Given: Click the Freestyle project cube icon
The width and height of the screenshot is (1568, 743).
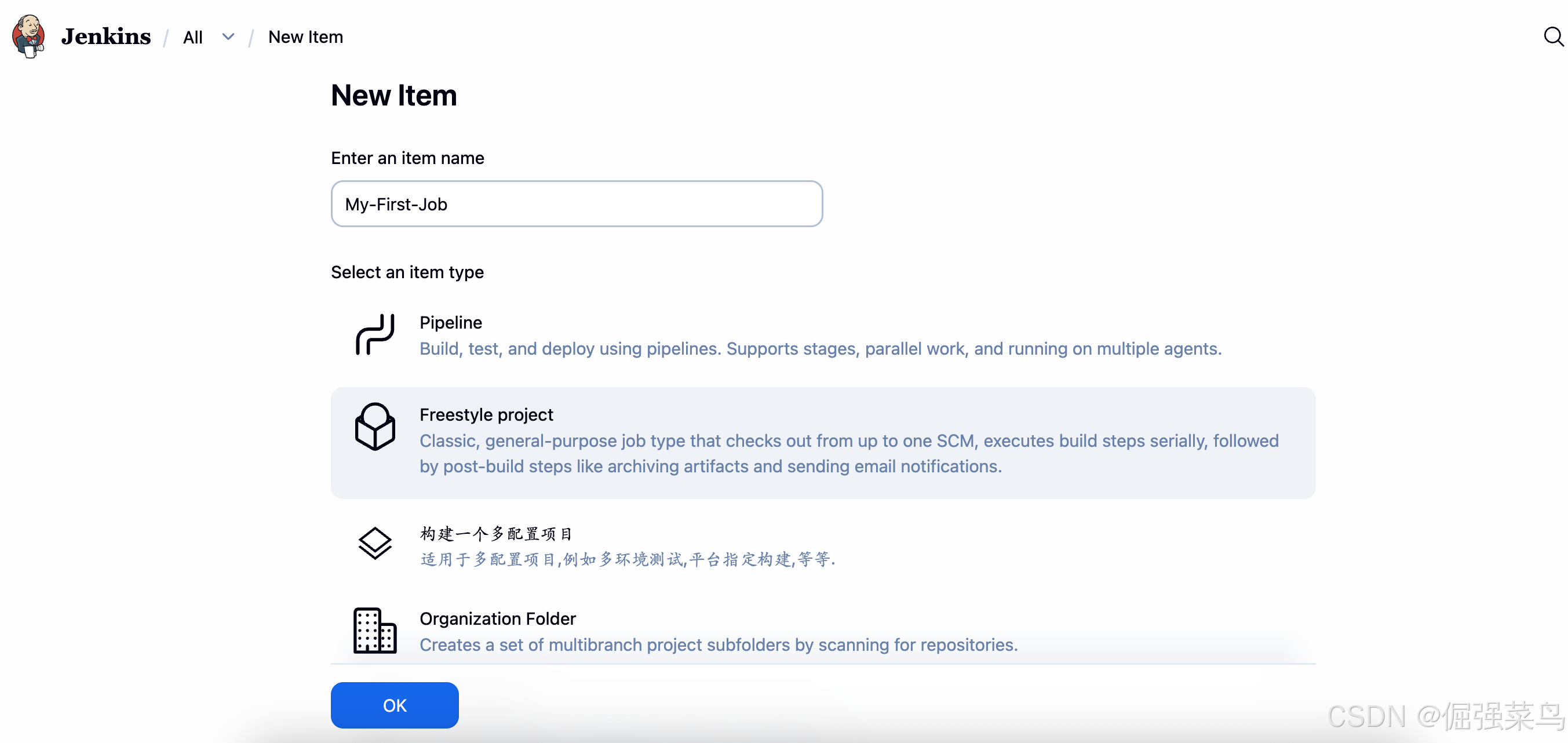Looking at the screenshot, I should coord(375,427).
